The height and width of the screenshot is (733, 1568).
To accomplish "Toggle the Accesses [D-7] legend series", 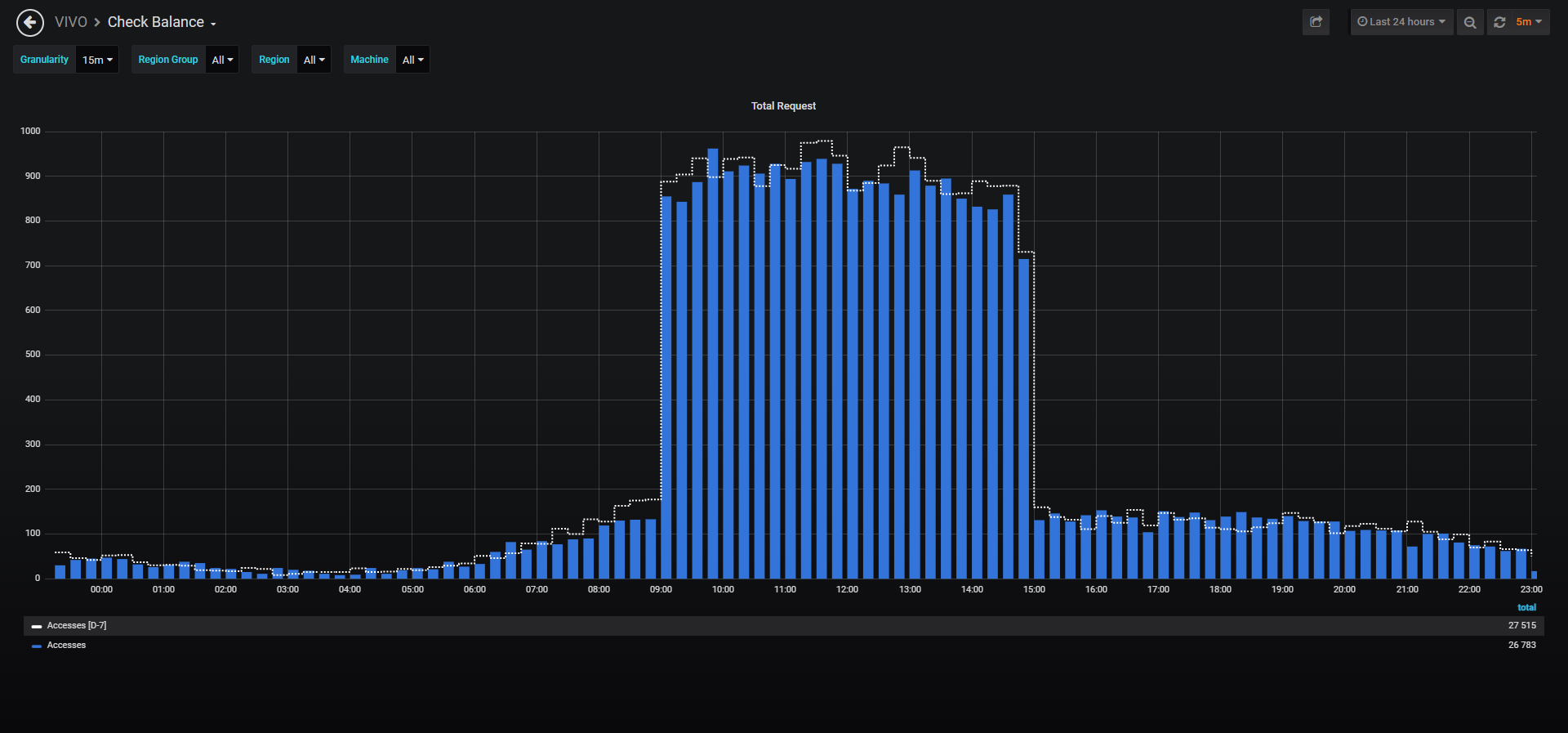I will (x=77, y=626).
